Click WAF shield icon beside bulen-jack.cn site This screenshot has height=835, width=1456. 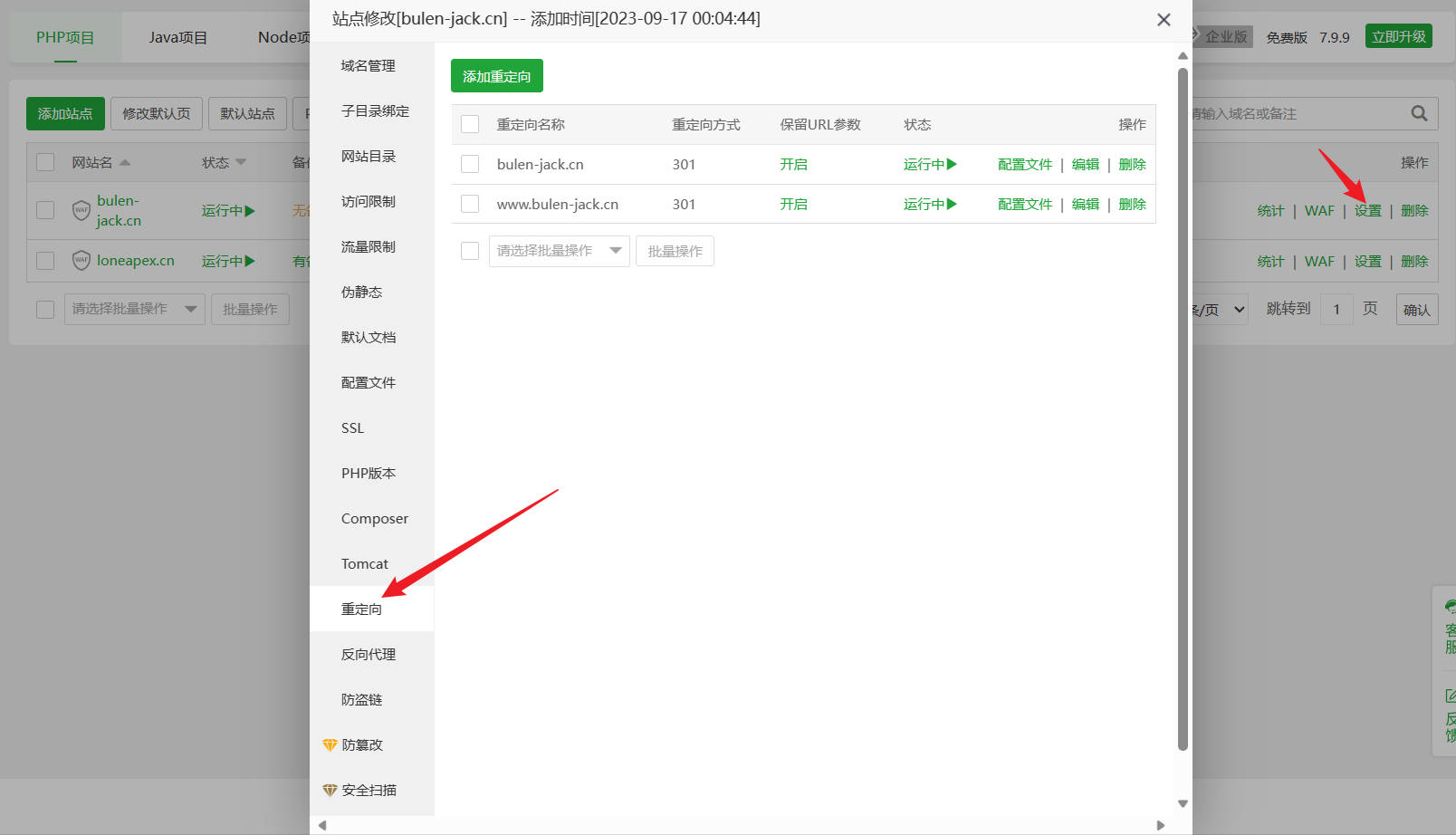(x=81, y=210)
